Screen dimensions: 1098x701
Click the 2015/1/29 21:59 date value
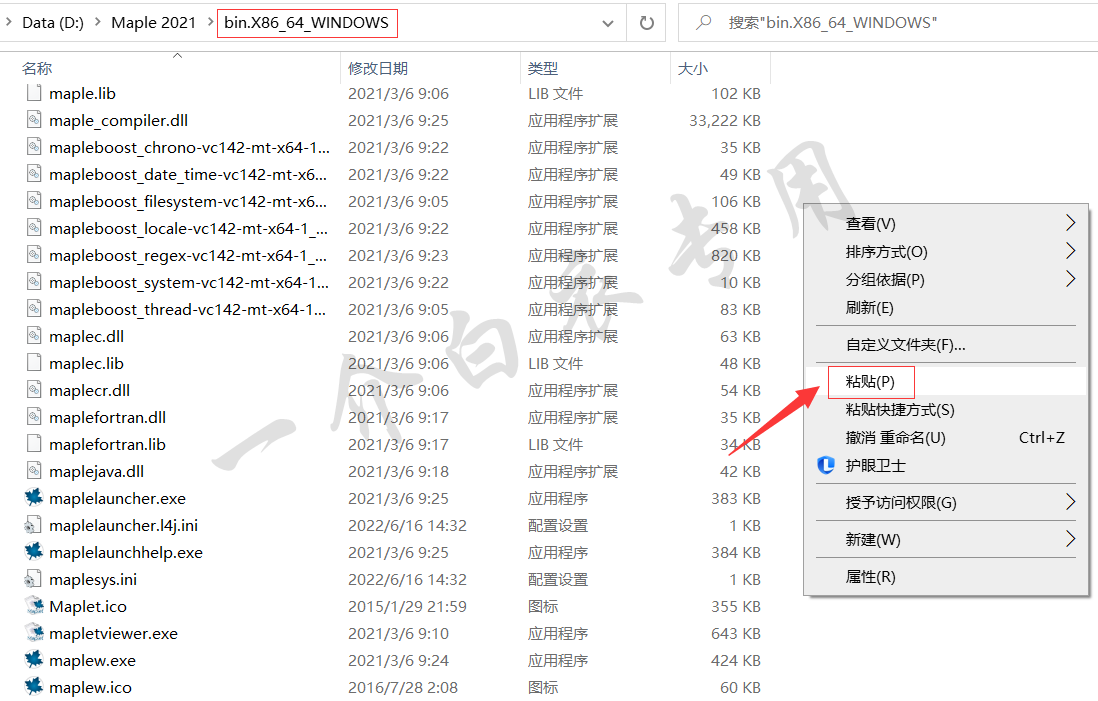click(408, 606)
